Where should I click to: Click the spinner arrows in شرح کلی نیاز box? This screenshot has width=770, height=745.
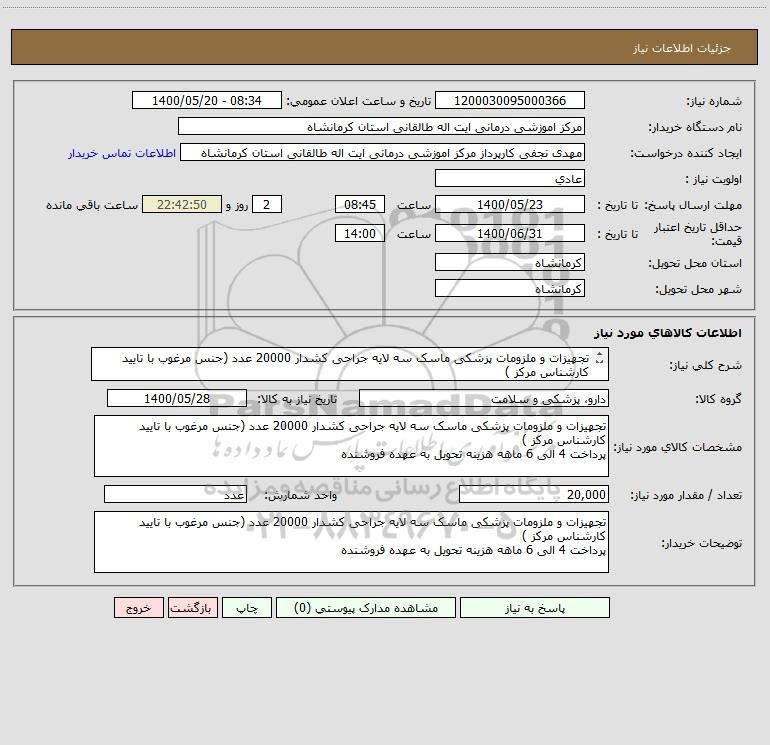pyautogui.click(x=599, y=359)
